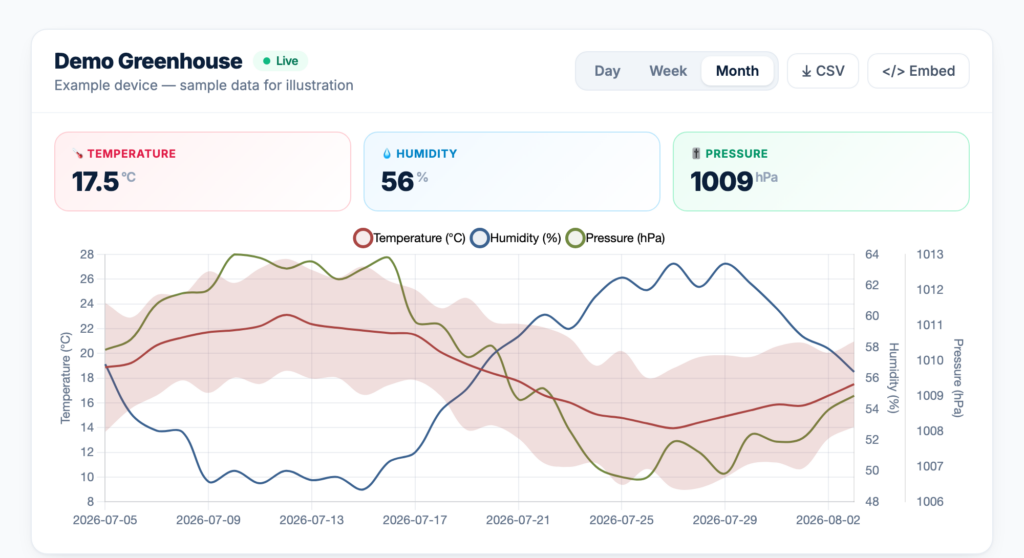This screenshot has height=558, width=1024.
Task: Toggle the Pressure (hPa) legend series
Action: (x=615, y=238)
